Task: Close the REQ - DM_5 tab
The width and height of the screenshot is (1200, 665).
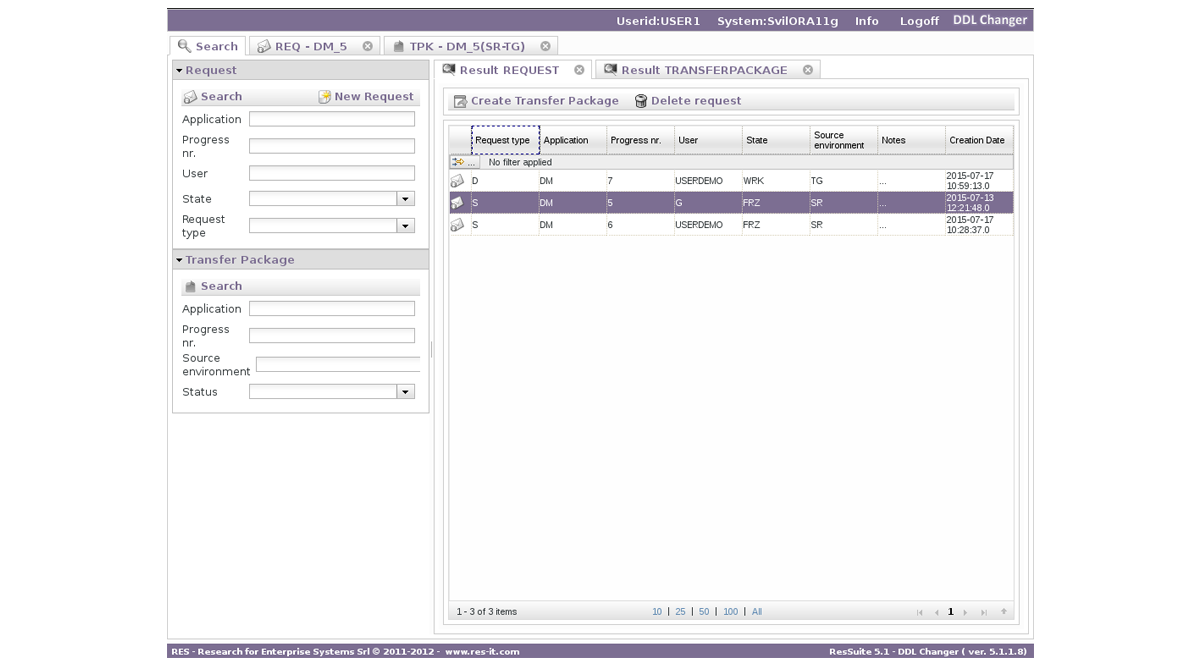Action: pyautogui.click(x=367, y=46)
